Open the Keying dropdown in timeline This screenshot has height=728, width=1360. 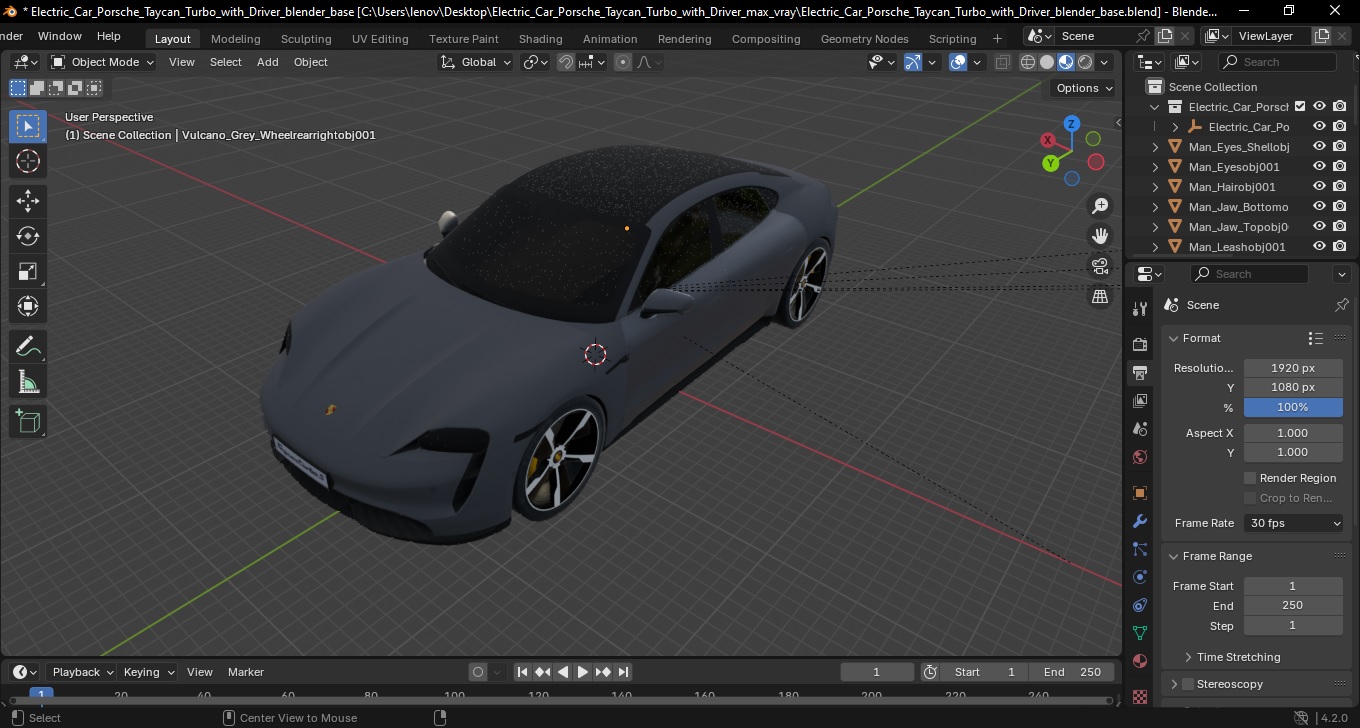click(149, 672)
